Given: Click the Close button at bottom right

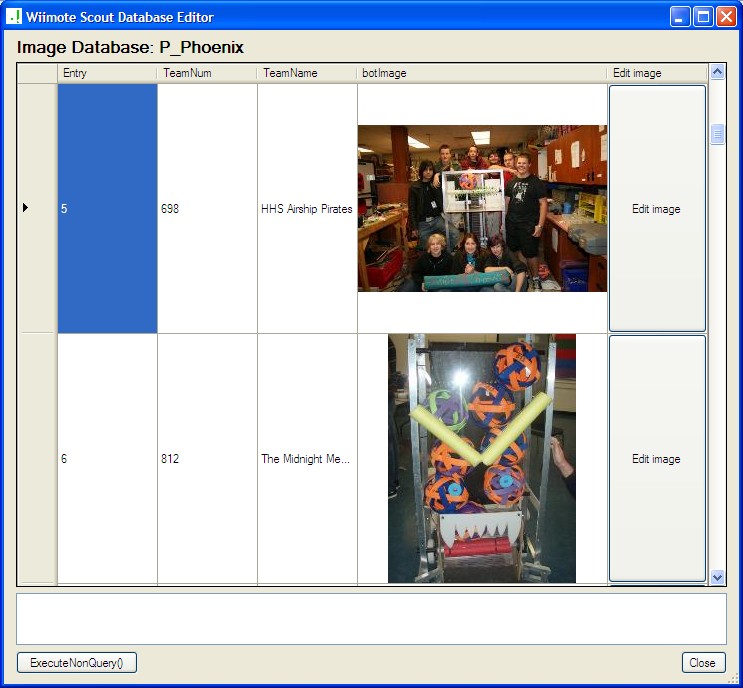Looking at the screenshot, I should click(x=703, y=662).
